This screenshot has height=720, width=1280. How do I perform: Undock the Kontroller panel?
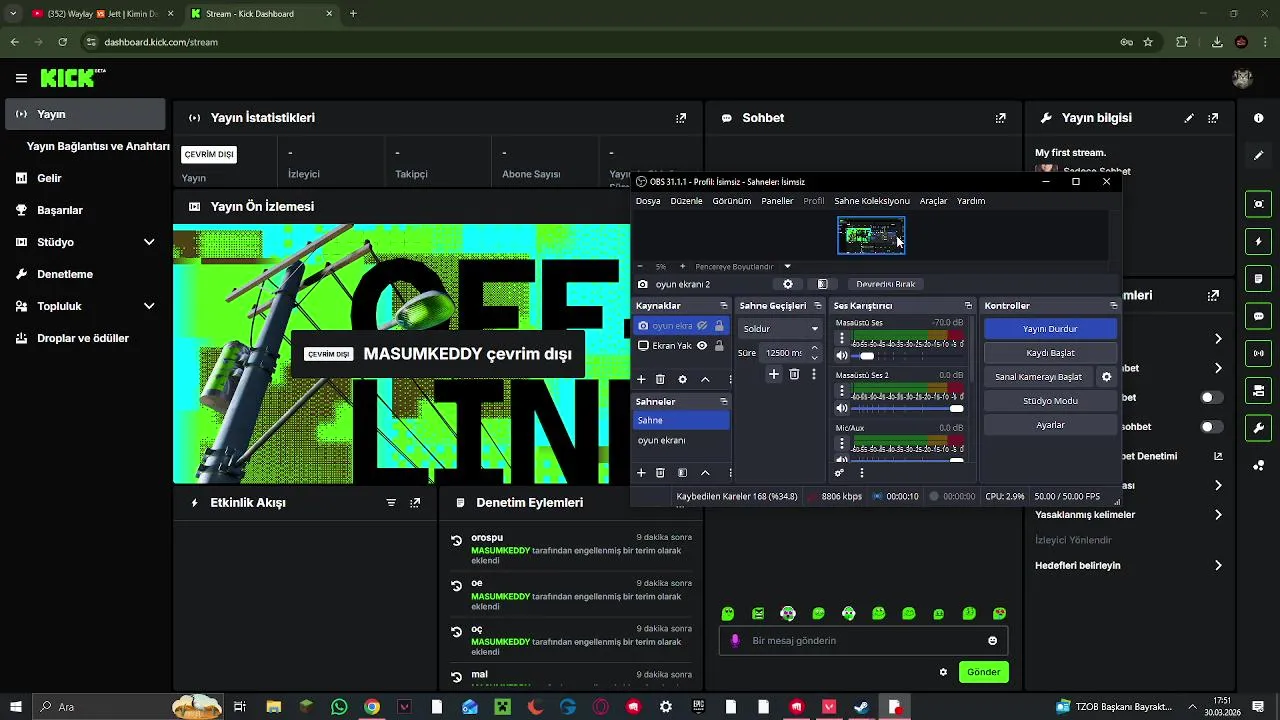coord(1113,306)
